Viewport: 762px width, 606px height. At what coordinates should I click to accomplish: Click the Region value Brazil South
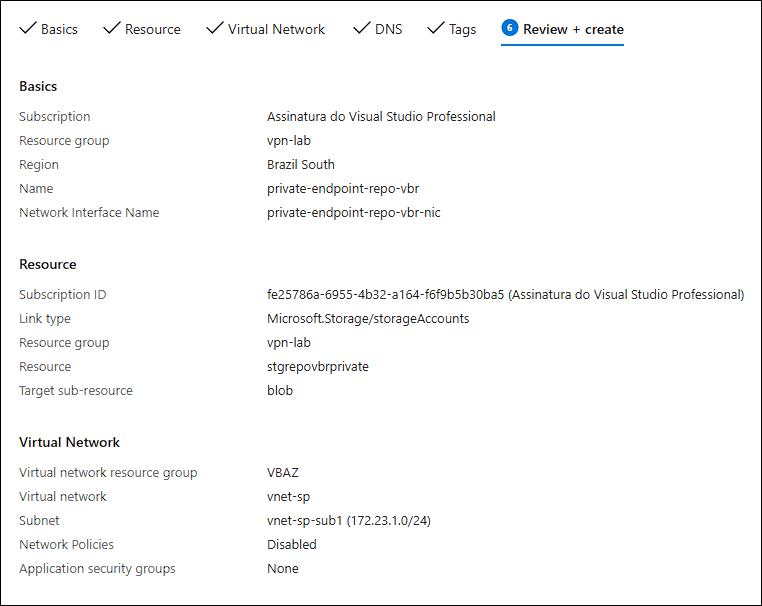301,164
